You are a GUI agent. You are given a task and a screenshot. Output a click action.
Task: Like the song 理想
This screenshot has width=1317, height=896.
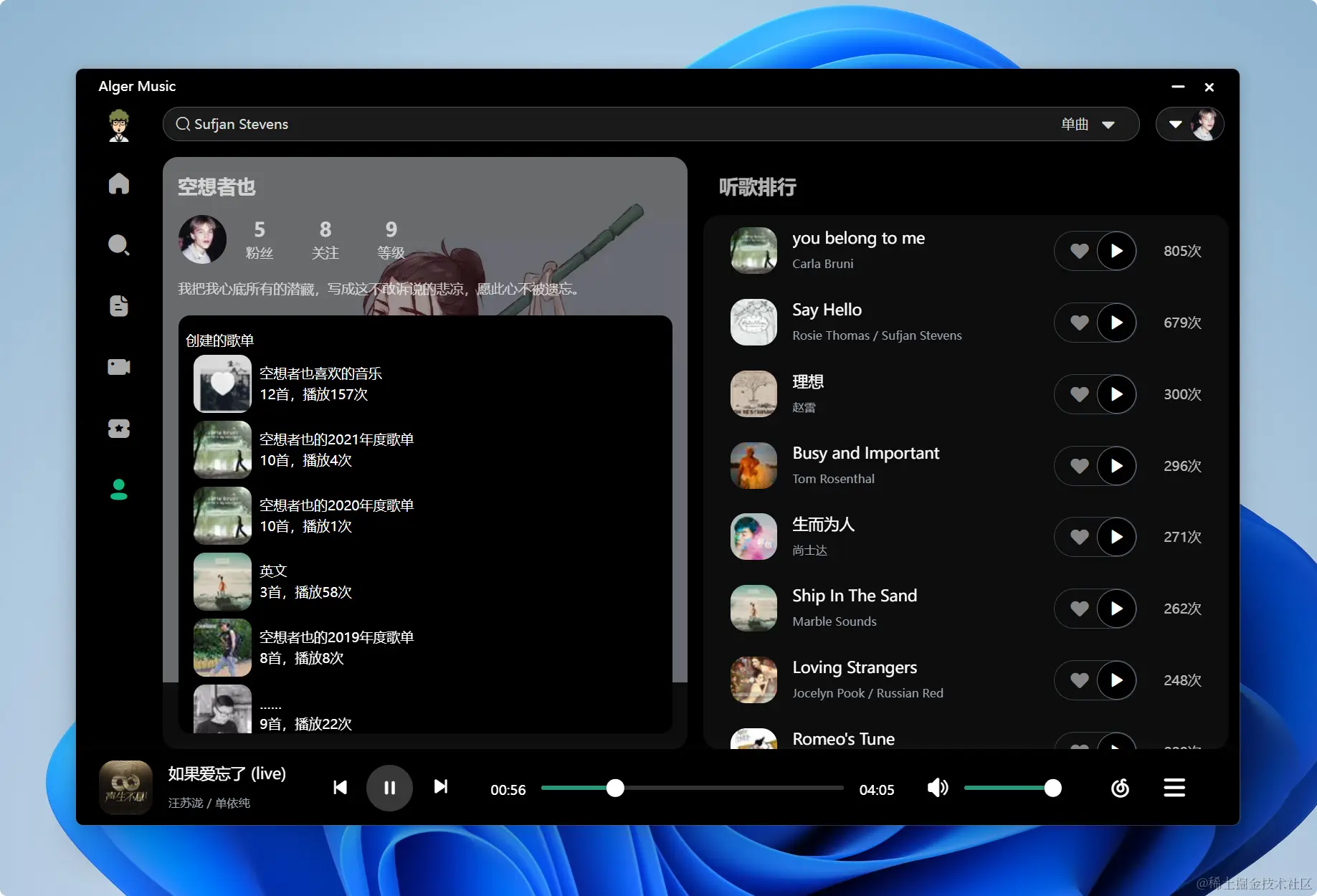(x=1079, y=394)
